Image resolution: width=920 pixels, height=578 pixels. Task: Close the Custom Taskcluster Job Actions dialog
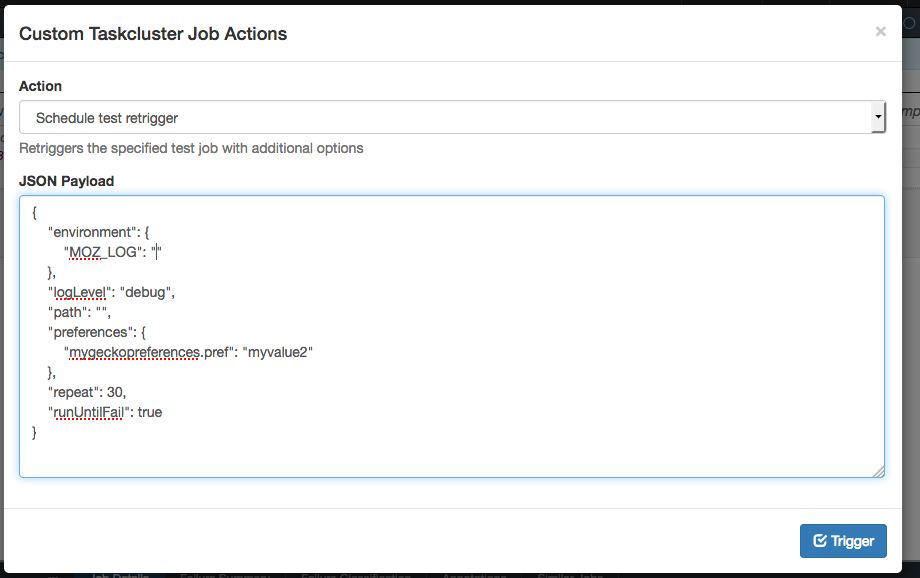880,32
